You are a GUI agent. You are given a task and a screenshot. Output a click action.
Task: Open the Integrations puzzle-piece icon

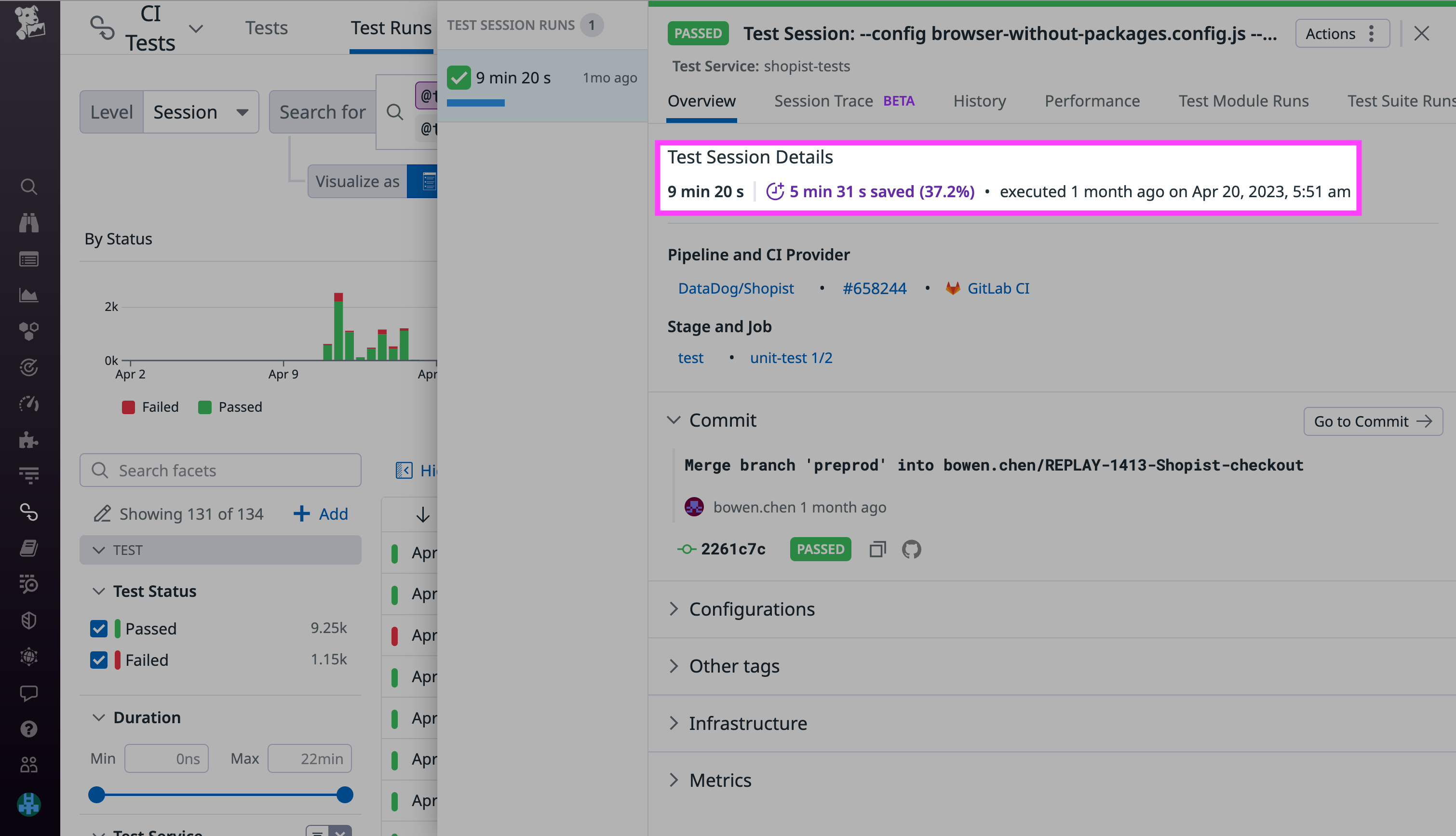[x=29, y=440]
